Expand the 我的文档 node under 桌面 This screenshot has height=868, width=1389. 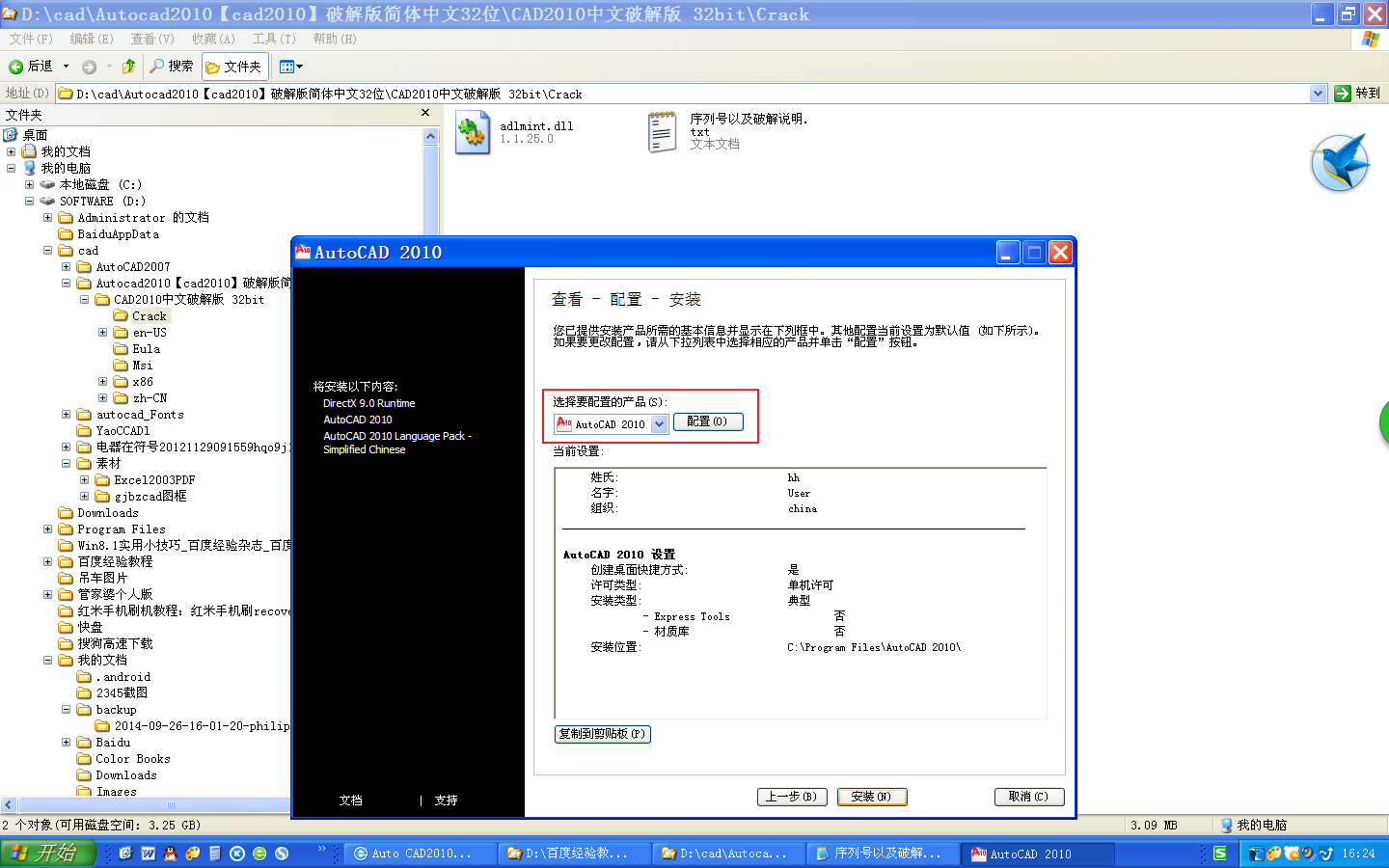tap(11, 151)
